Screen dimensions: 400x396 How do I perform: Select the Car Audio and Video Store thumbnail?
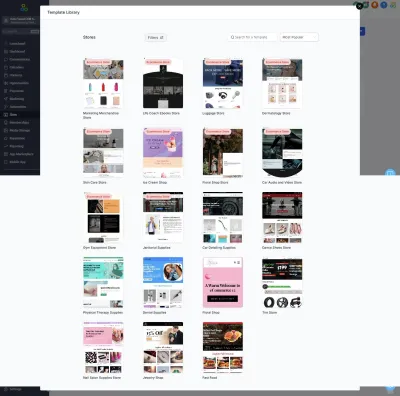pos(282,153)
